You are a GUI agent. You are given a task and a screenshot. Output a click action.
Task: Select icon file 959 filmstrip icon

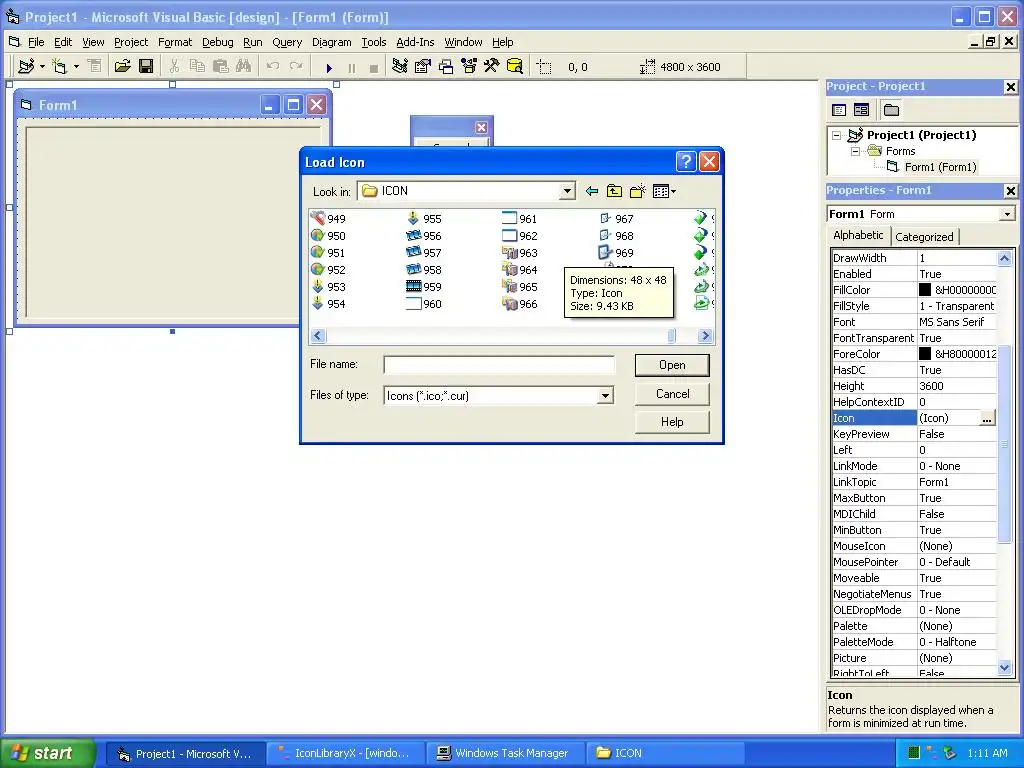pyautogui.click(x=424, y=287)
